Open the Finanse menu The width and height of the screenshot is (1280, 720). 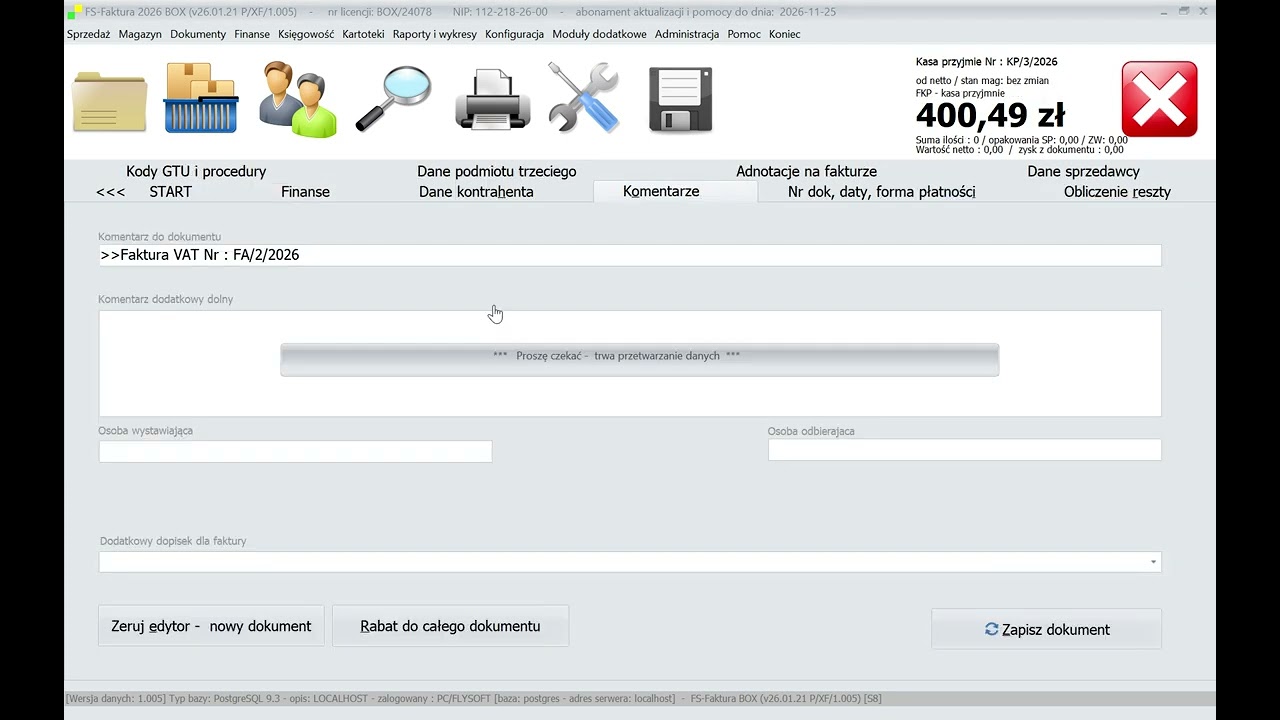tap(252, 34)
